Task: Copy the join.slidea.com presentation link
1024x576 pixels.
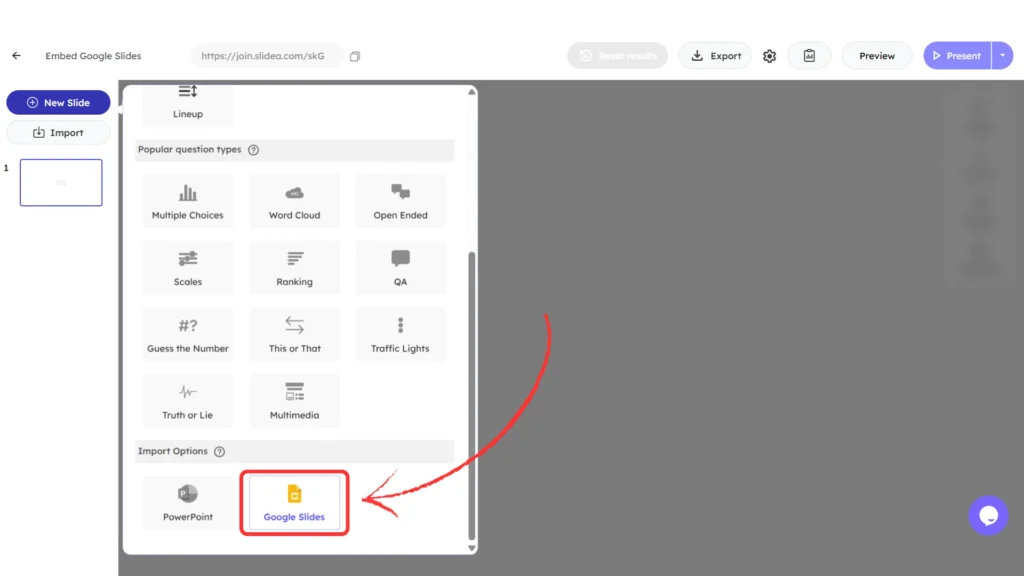Action: click(x=354, y=57)
